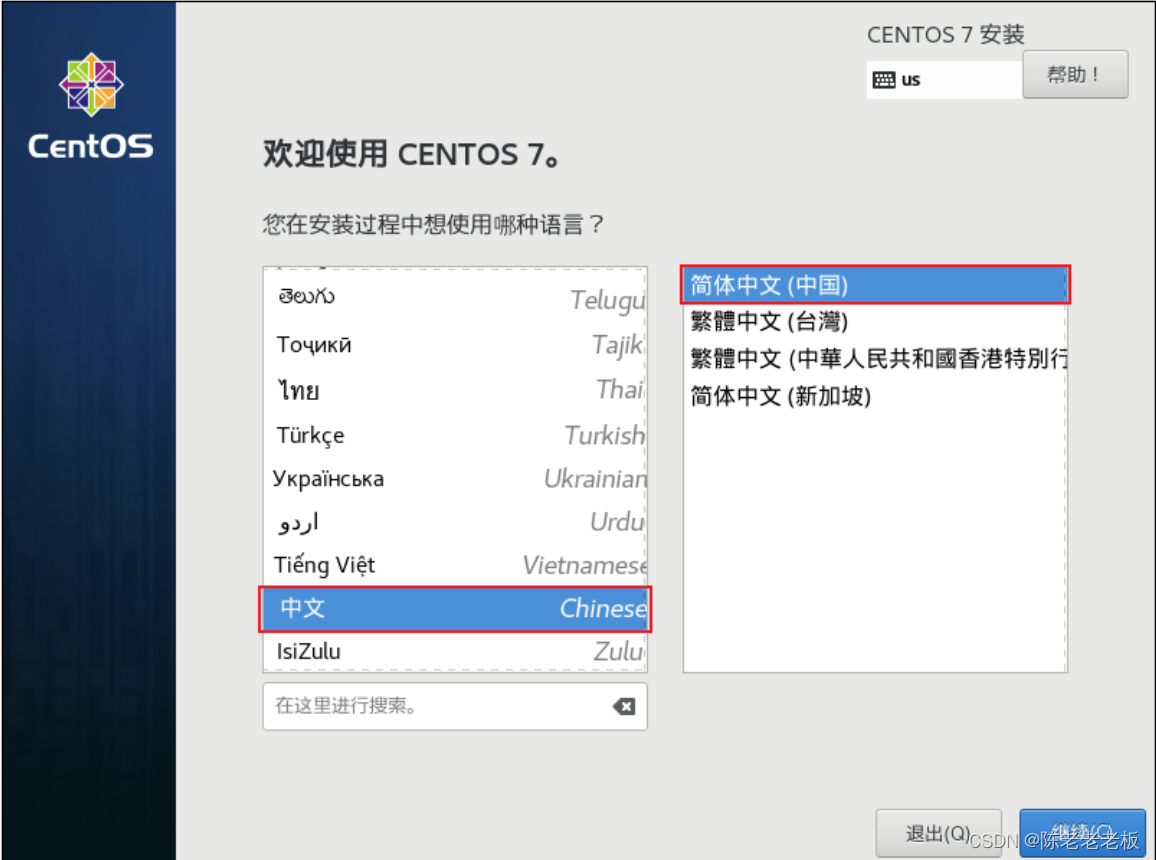Image resolution: width=1156 pixels, height=860 pixels.
Task: Select the Telugu language row
Action: coord(454,298)
